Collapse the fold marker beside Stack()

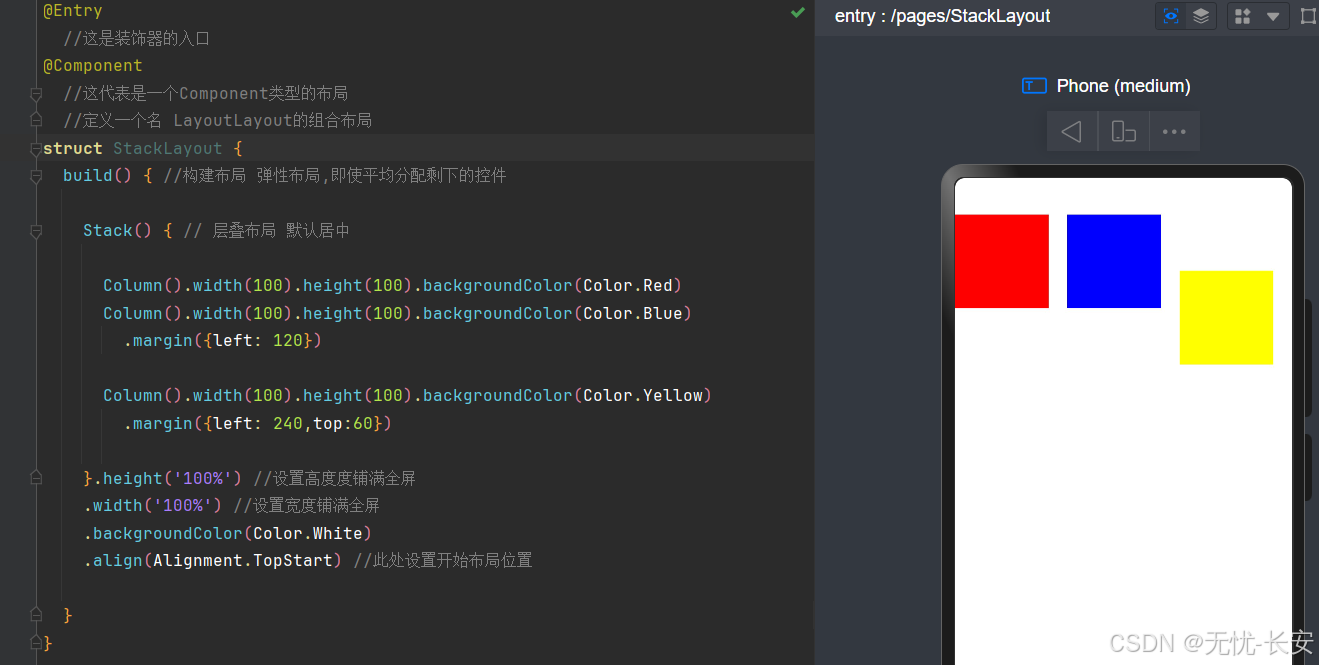(36, 231)
